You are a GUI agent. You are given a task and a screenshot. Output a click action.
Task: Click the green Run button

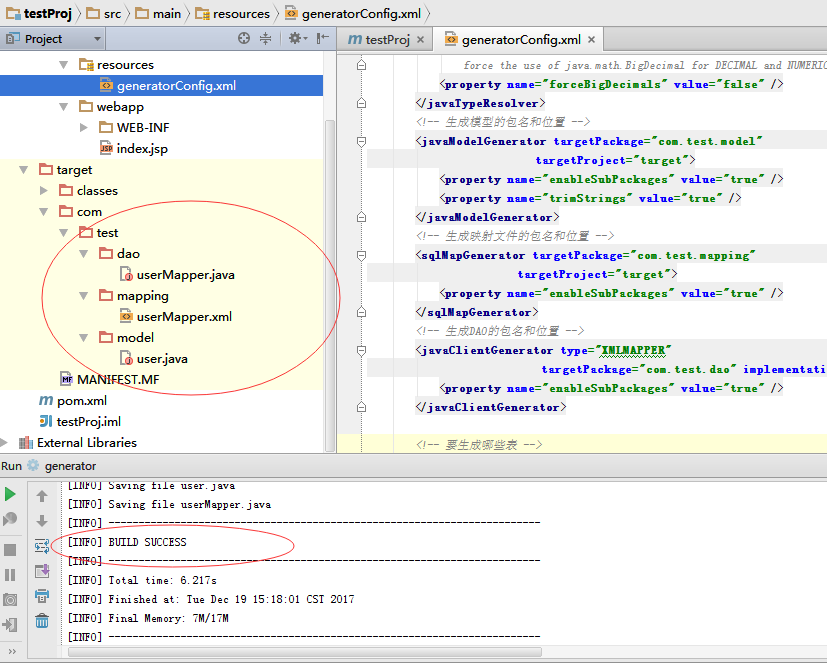click(x=10, y=495)
